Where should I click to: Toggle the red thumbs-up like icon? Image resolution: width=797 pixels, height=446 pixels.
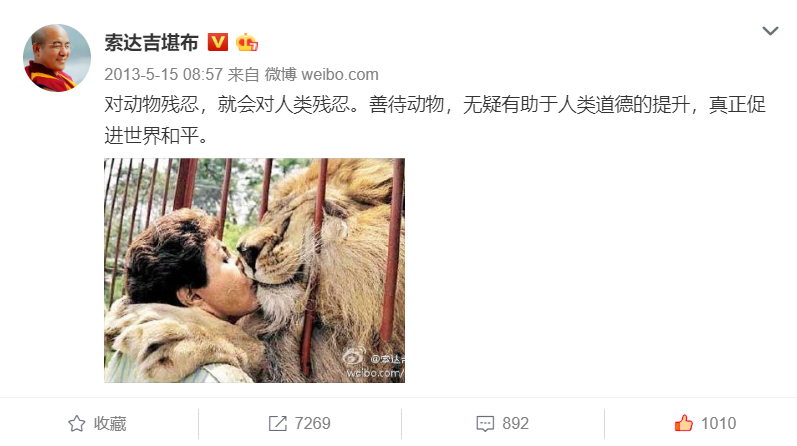[x=684, y=423]
